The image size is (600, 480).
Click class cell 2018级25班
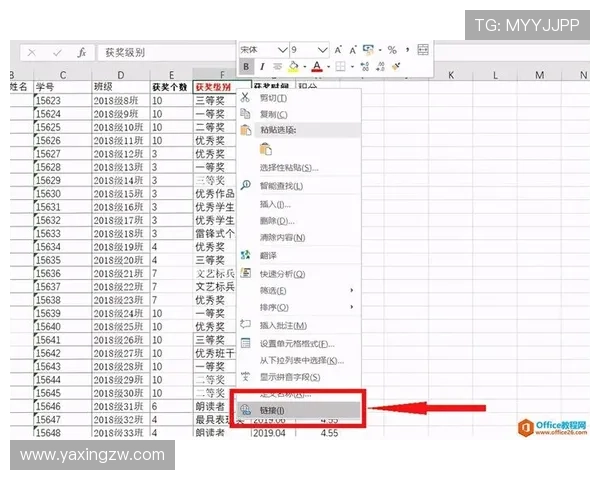(x=121, y=327)
